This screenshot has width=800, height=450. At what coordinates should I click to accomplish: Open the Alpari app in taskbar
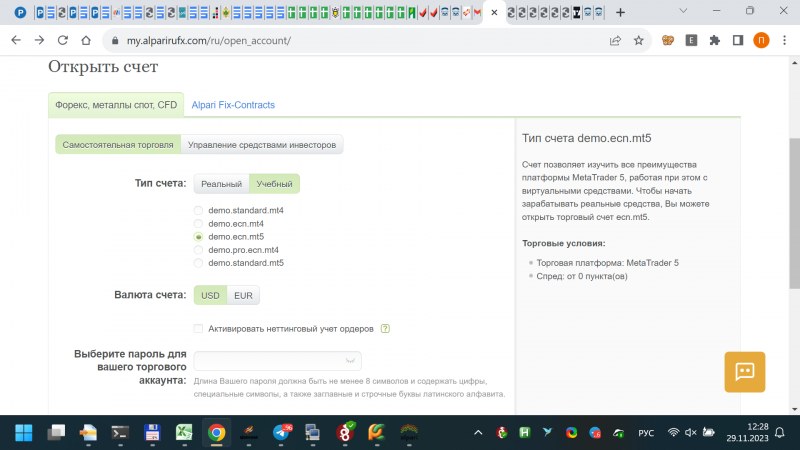pos(409,433)
